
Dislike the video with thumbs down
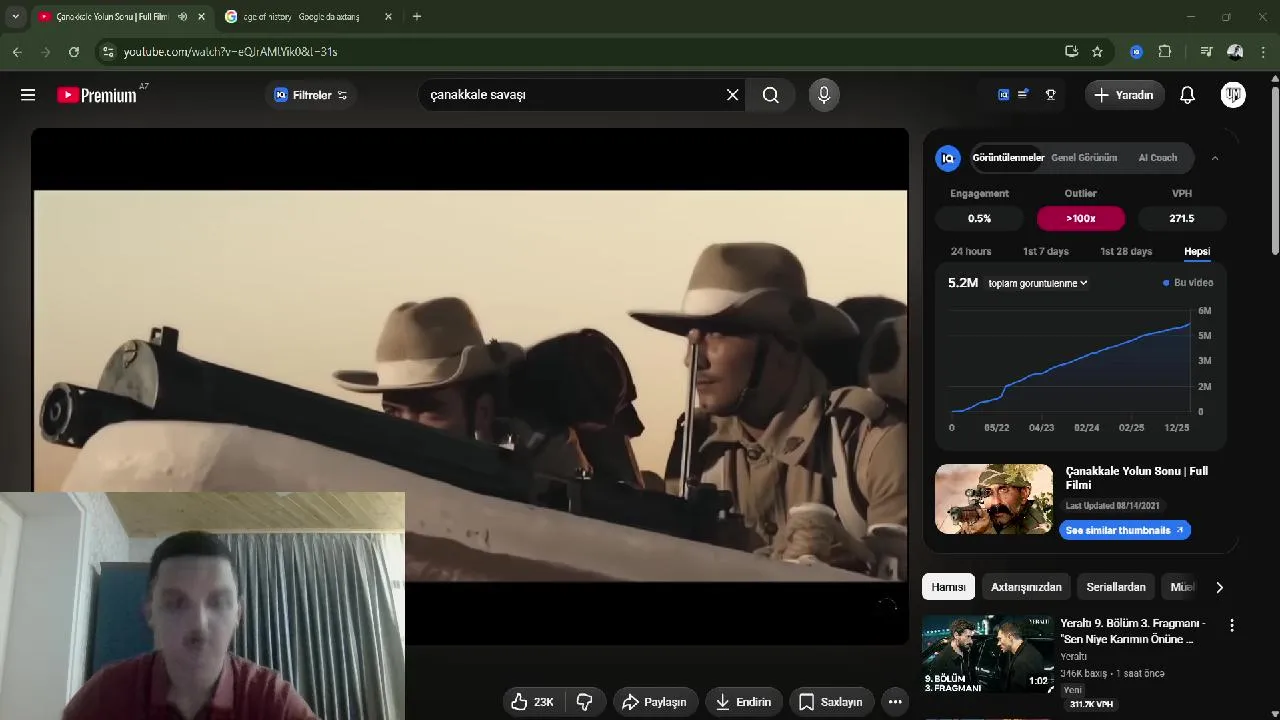coord(585,702)
